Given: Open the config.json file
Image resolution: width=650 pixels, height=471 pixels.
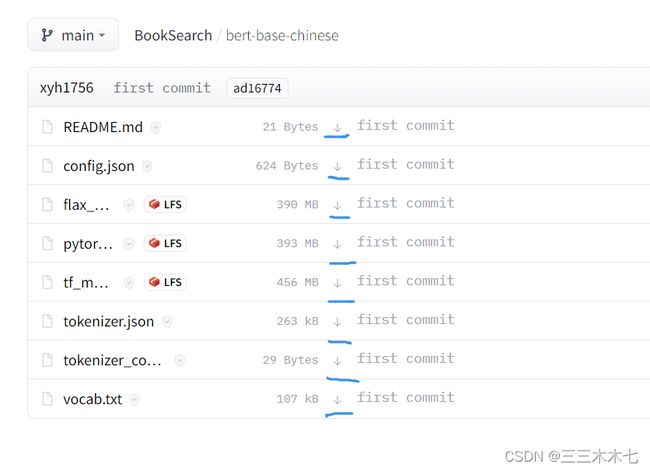Looking at the screenshot, I should point(99,166).
